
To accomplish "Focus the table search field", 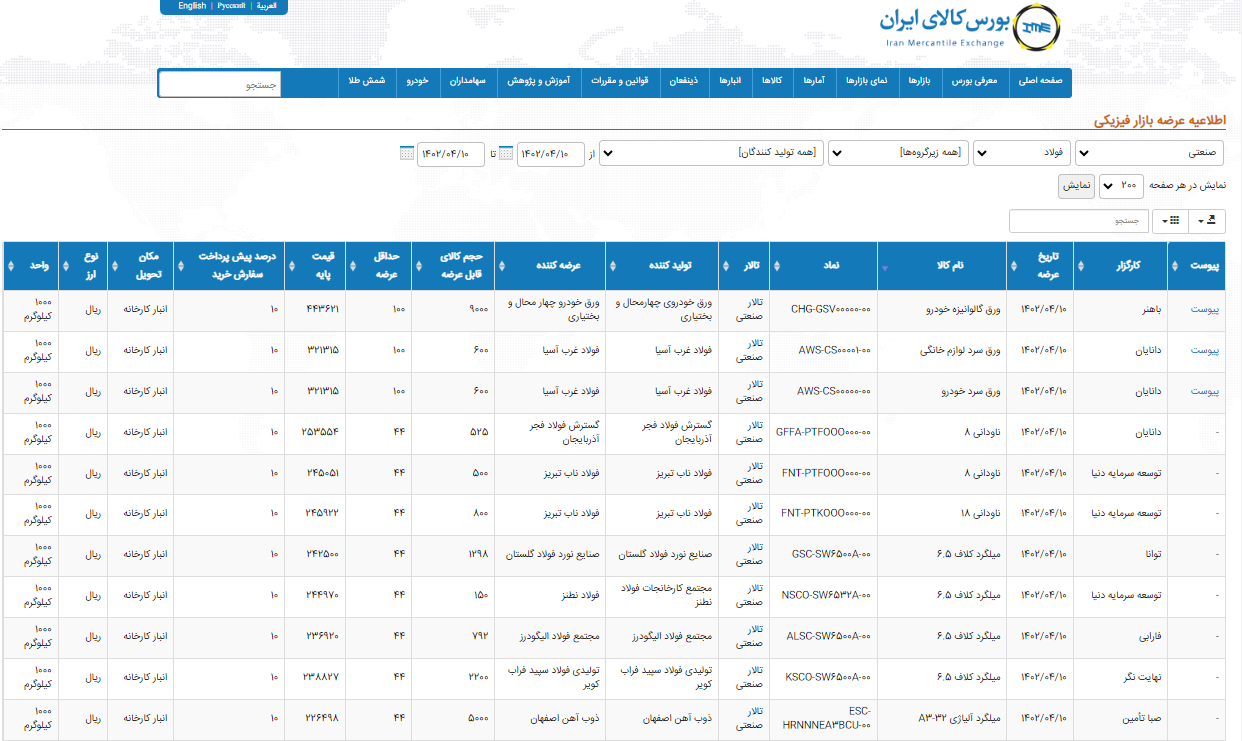I will pyautogui.click(x=1078, y=220).
